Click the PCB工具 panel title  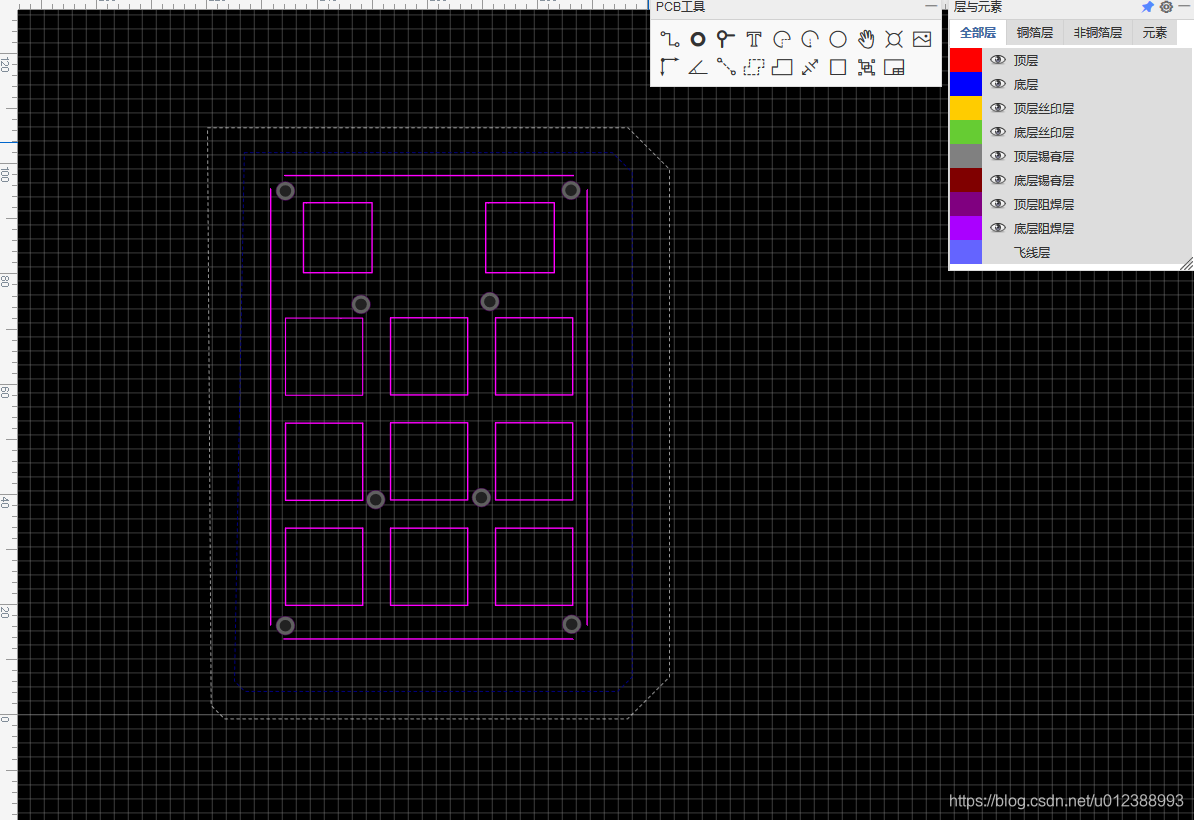tap(680, 7)
